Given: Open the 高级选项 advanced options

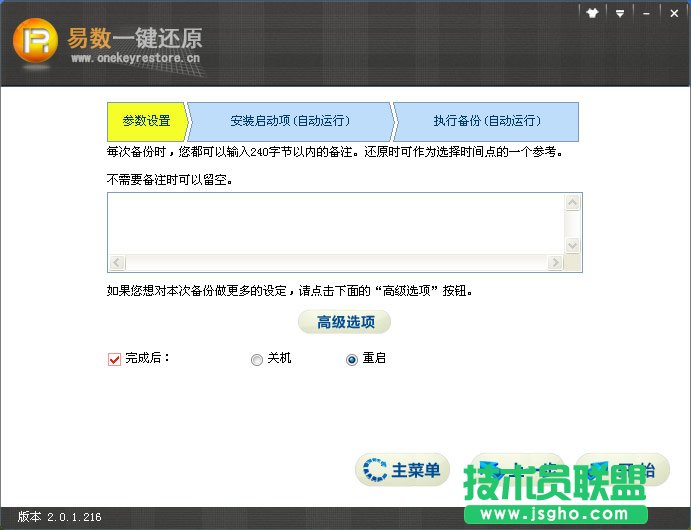Looking at the screenshot, I should coord(344,322).
